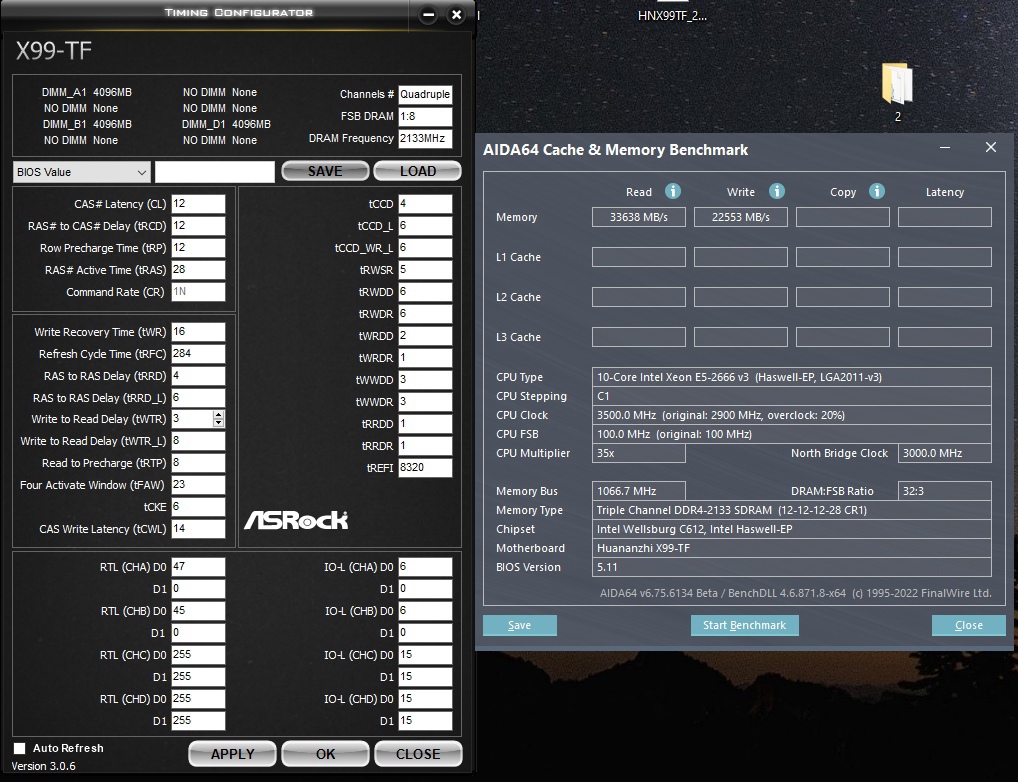Click the Channels # Quadruple field
Viewport: 1018px width, 782px height.
tap(425, 94)
